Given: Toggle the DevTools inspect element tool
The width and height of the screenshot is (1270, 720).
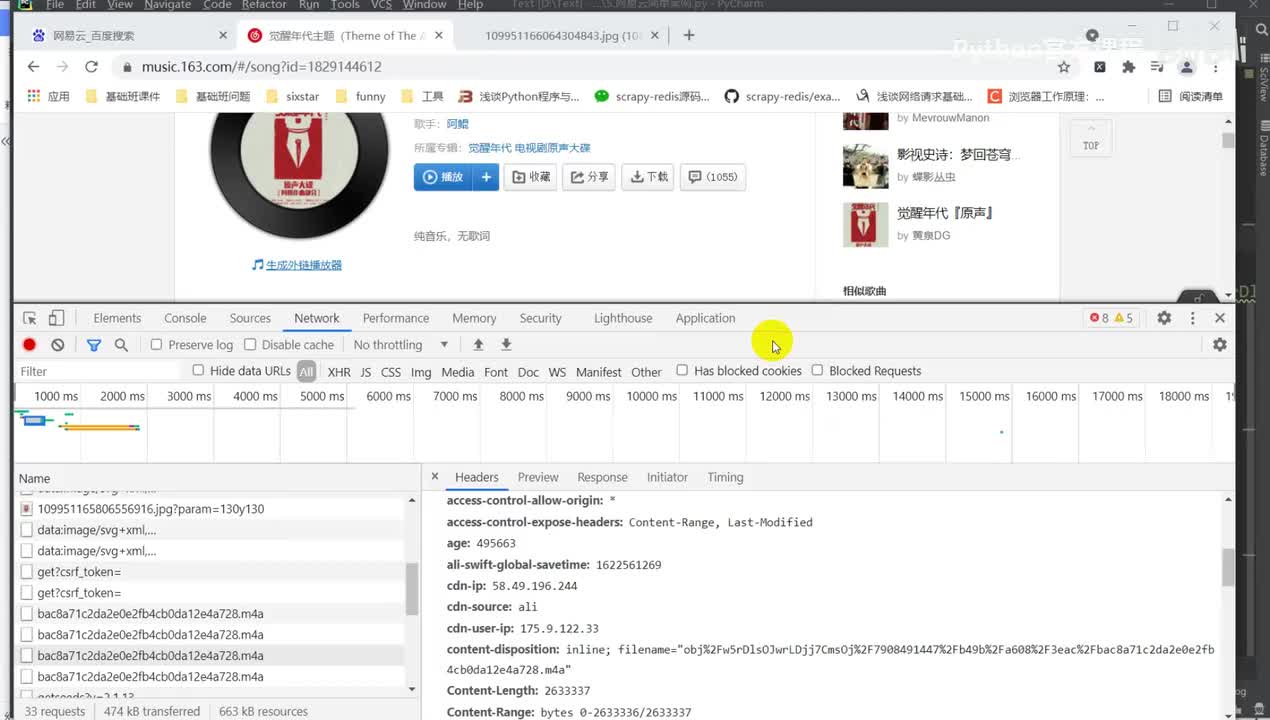Looking at the screenshot, I should pyautogui.click(x=30, y=318).
